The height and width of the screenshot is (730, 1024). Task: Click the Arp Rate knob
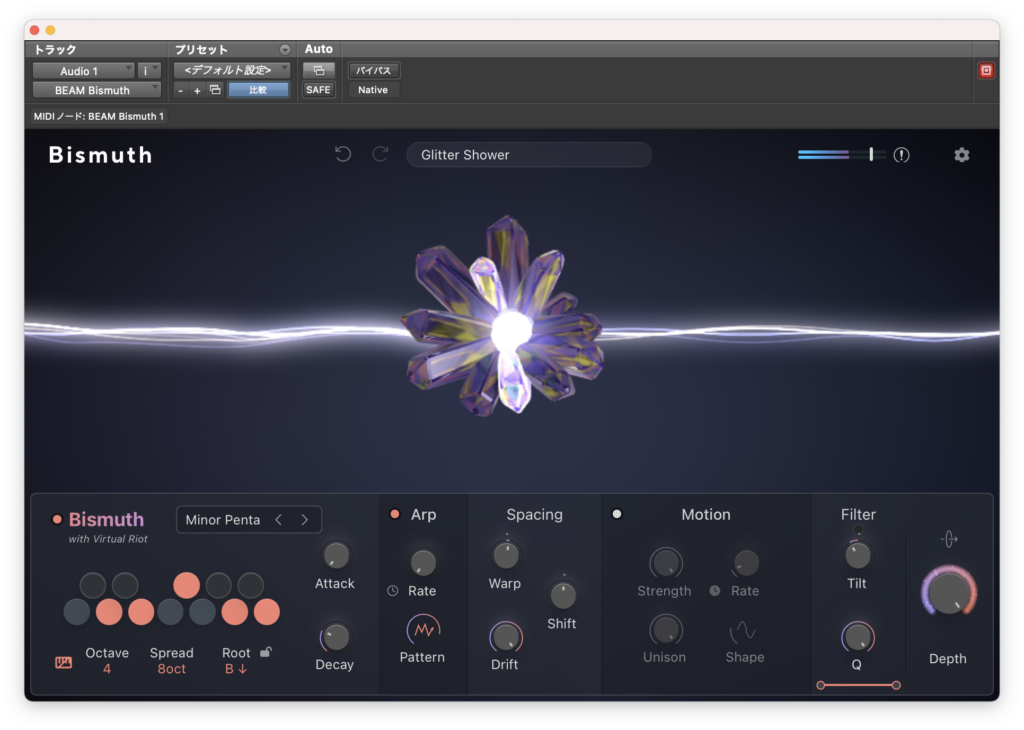(423, 562)
